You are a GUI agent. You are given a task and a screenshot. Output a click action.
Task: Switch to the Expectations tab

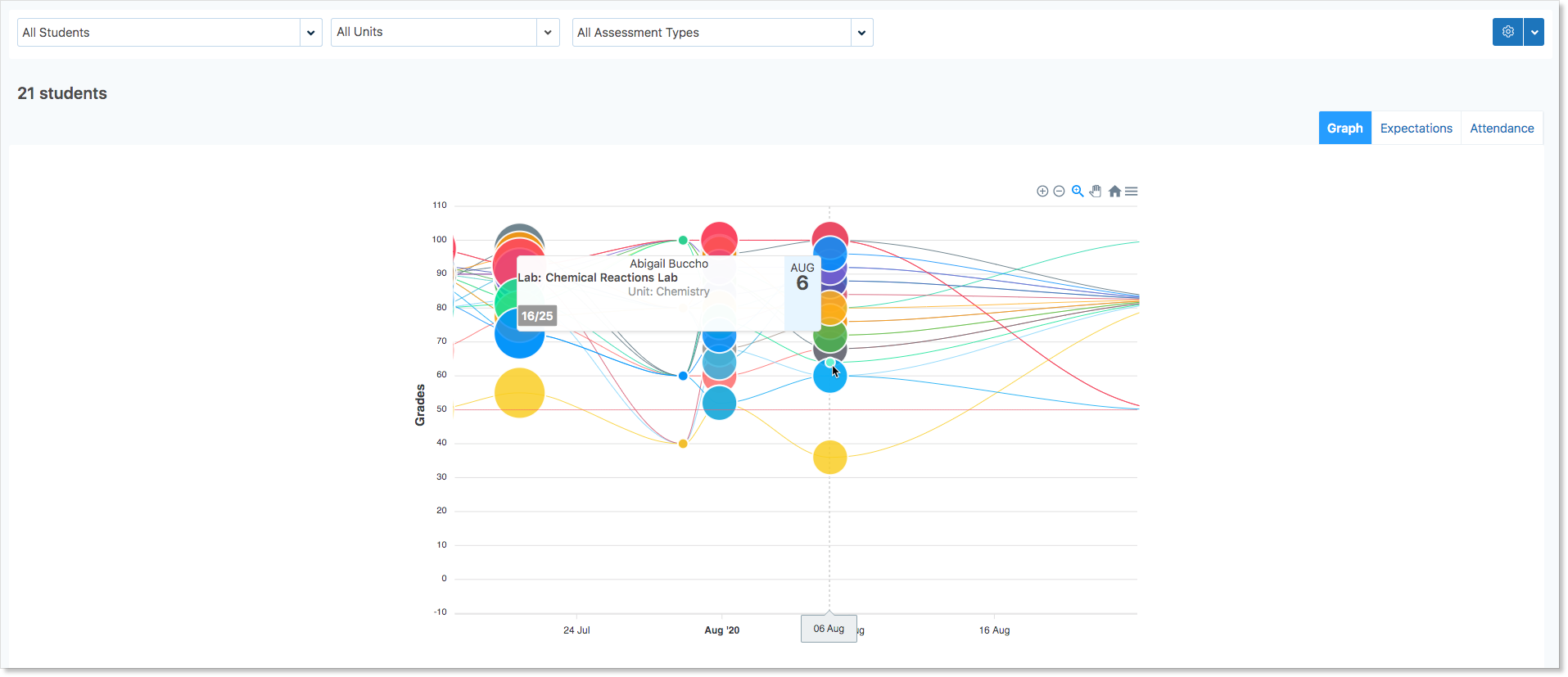[1416, 129]
